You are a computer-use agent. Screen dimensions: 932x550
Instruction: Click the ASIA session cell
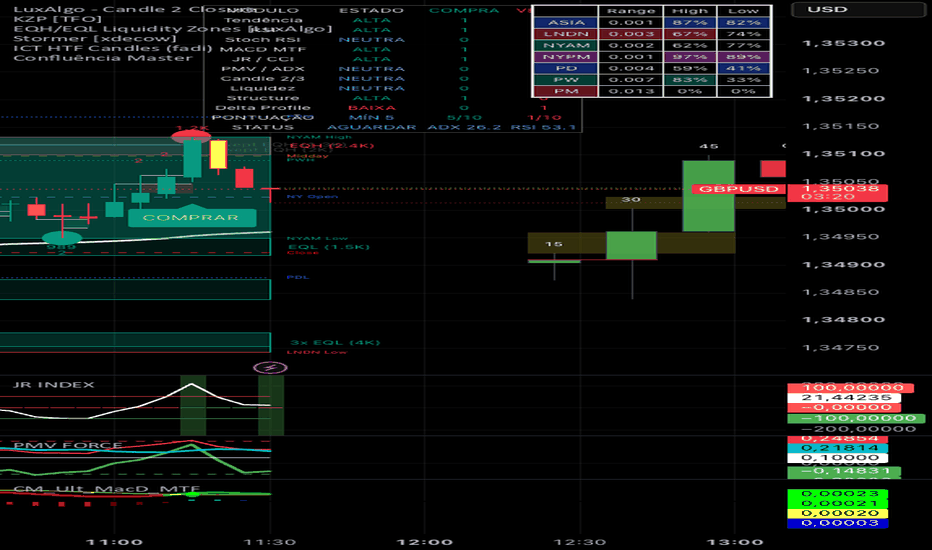click(566, 23)
